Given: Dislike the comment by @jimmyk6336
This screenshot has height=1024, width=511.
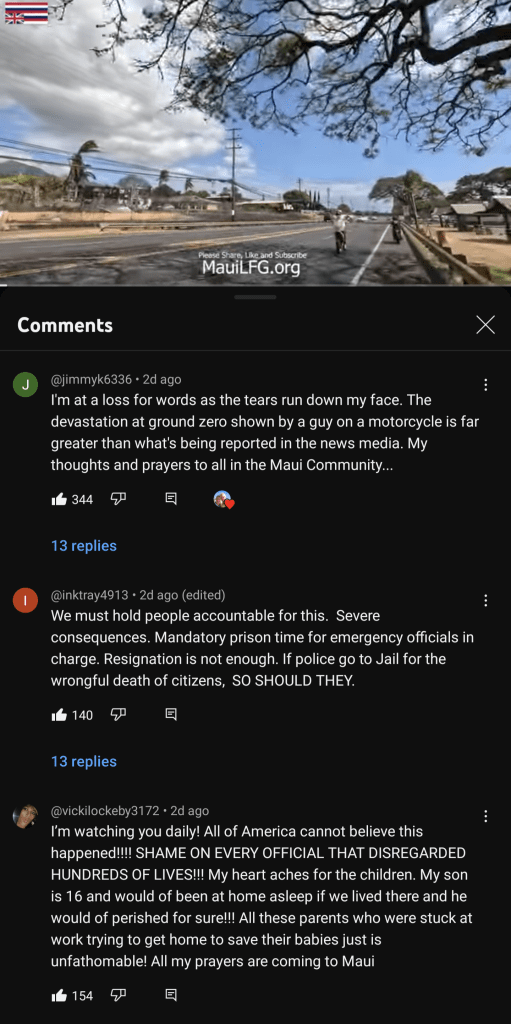Looking at the screenshot, I should pos(118,500).
